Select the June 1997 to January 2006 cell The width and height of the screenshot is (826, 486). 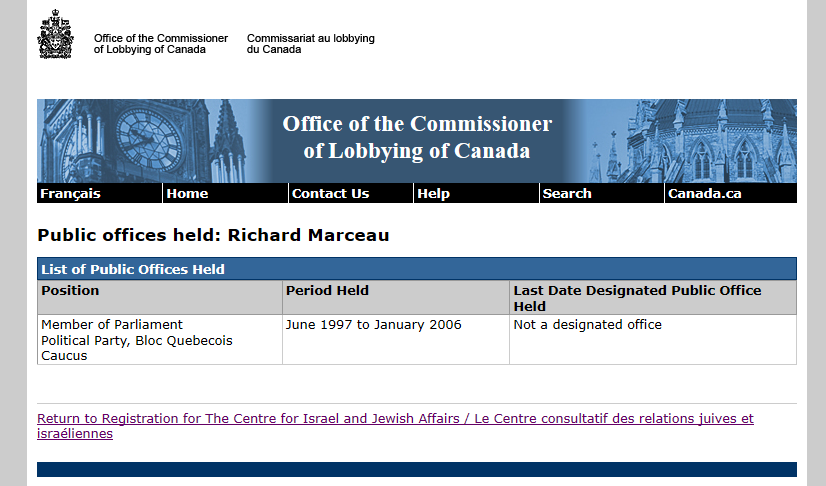point(396,340)
